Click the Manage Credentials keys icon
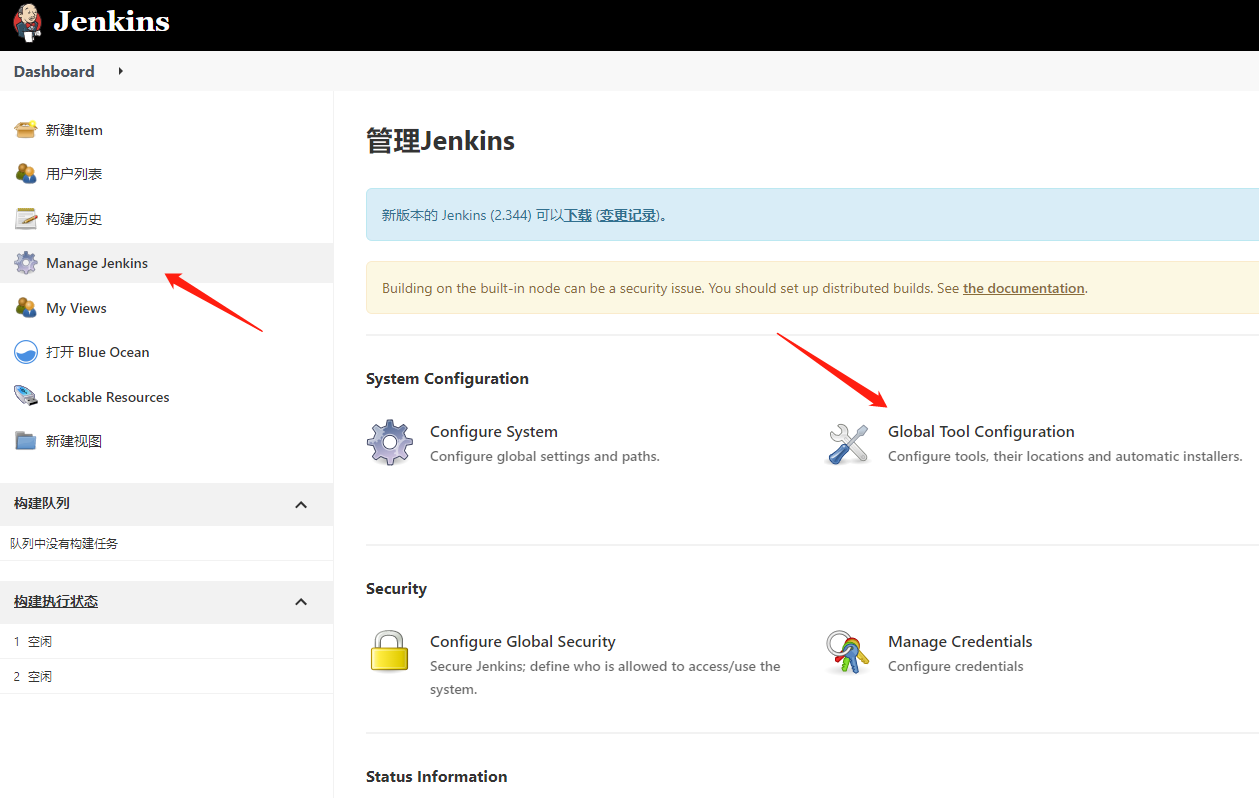Screen dimensions: 1259x798 (x=848, y=652)
